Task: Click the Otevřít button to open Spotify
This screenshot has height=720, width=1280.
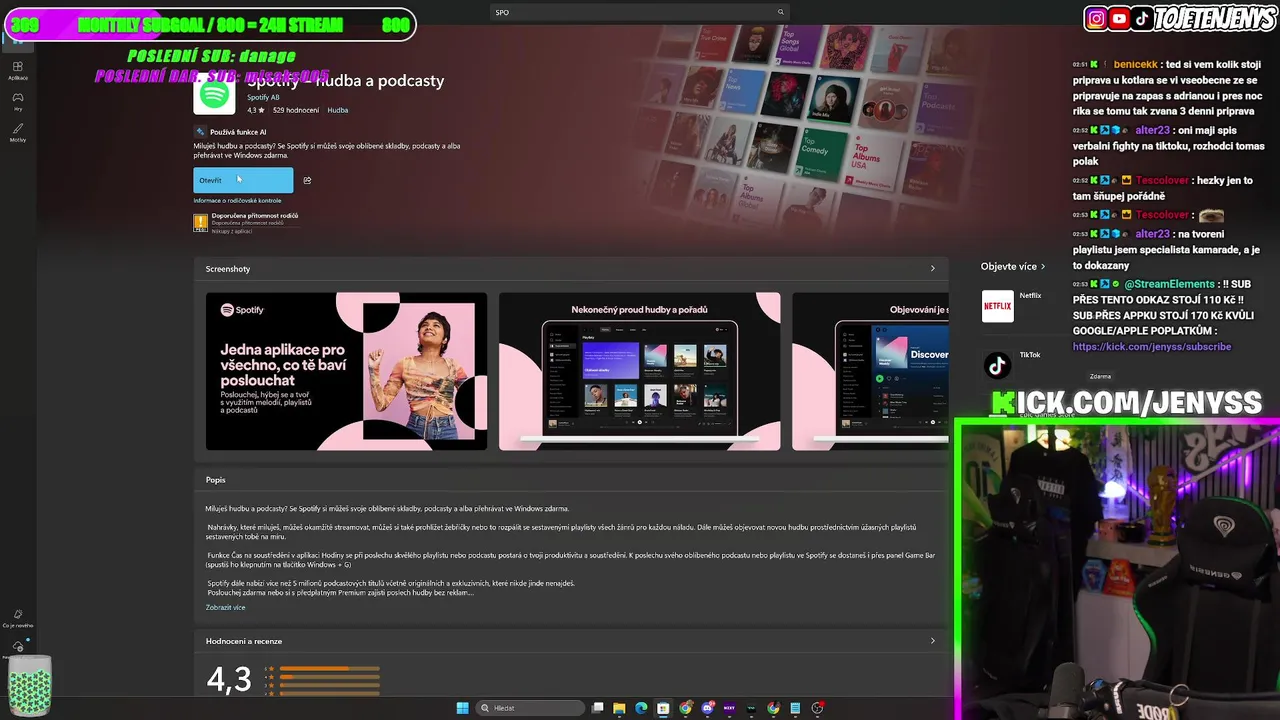Action: [243, 180]
